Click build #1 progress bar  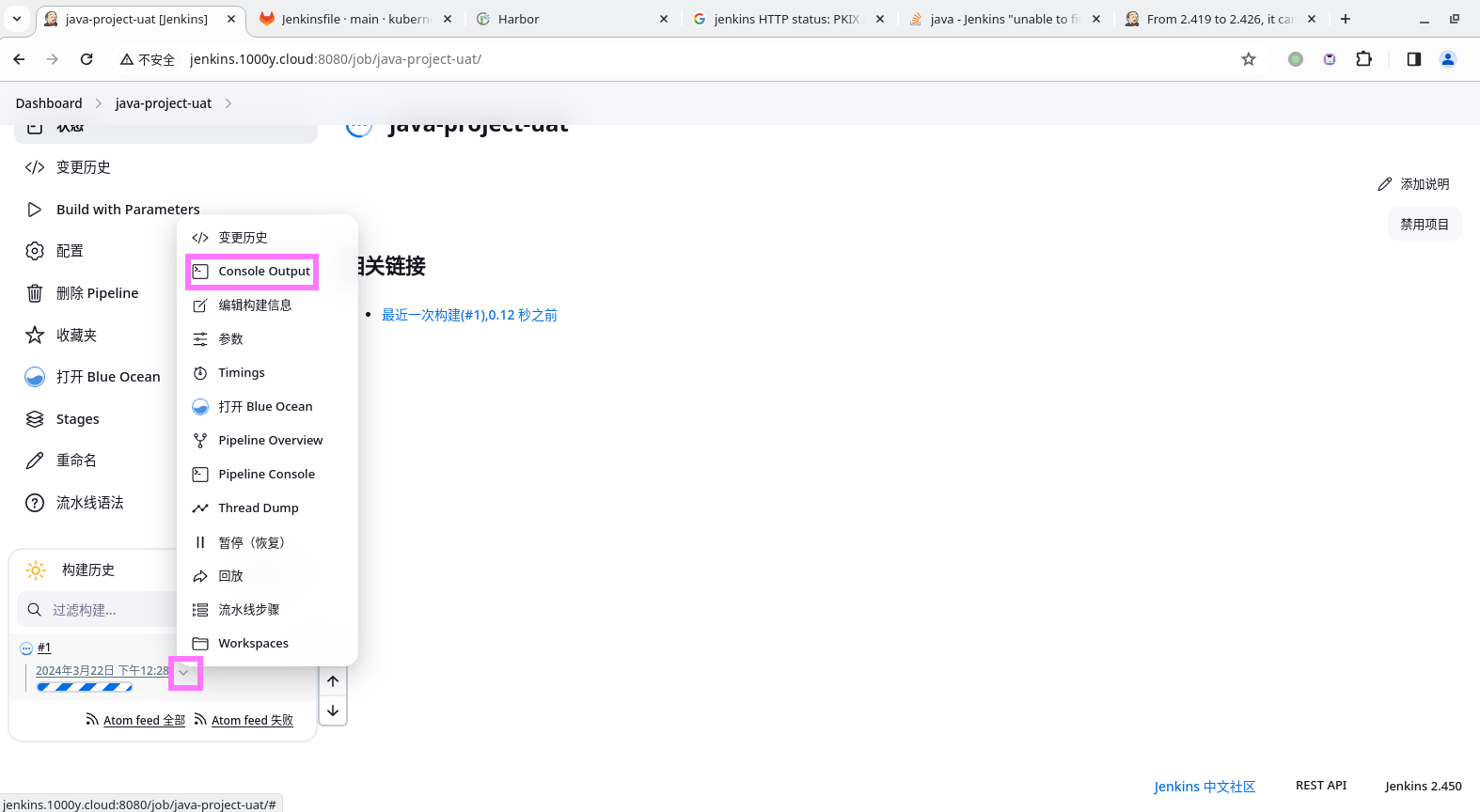click(x=85, y=687)
